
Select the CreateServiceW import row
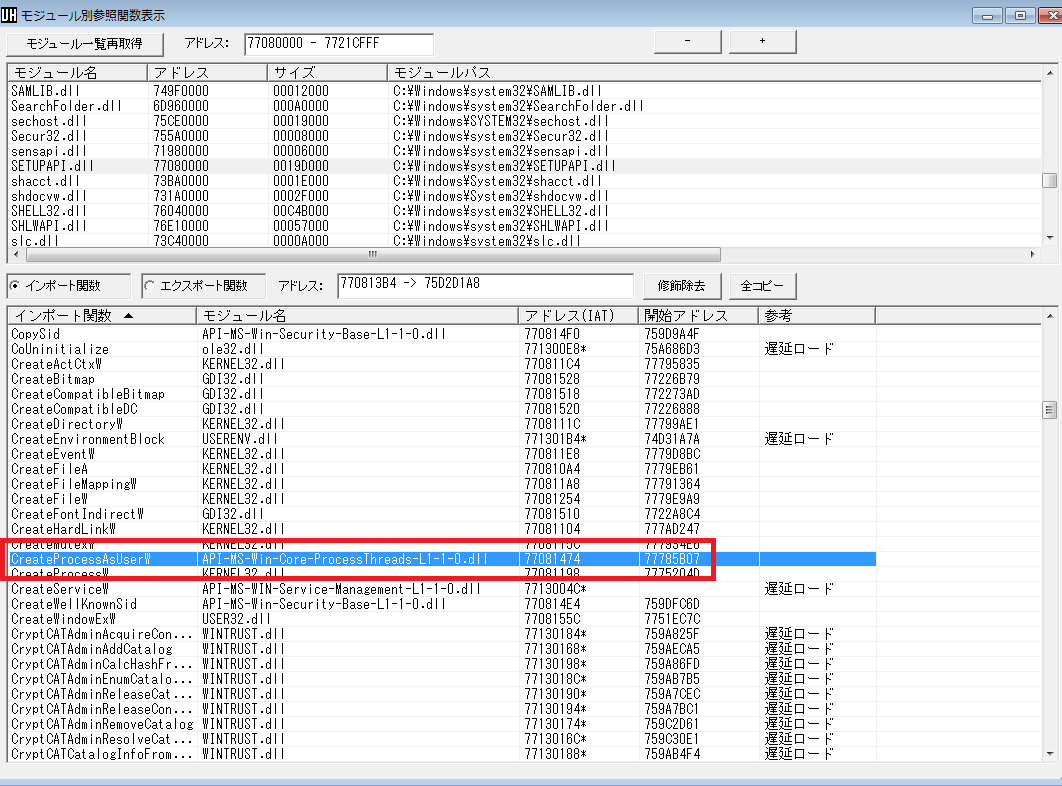tap(442, 589)
